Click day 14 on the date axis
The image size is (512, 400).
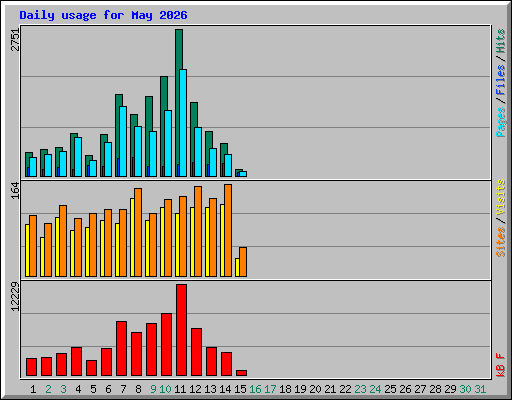coord(225,389)
